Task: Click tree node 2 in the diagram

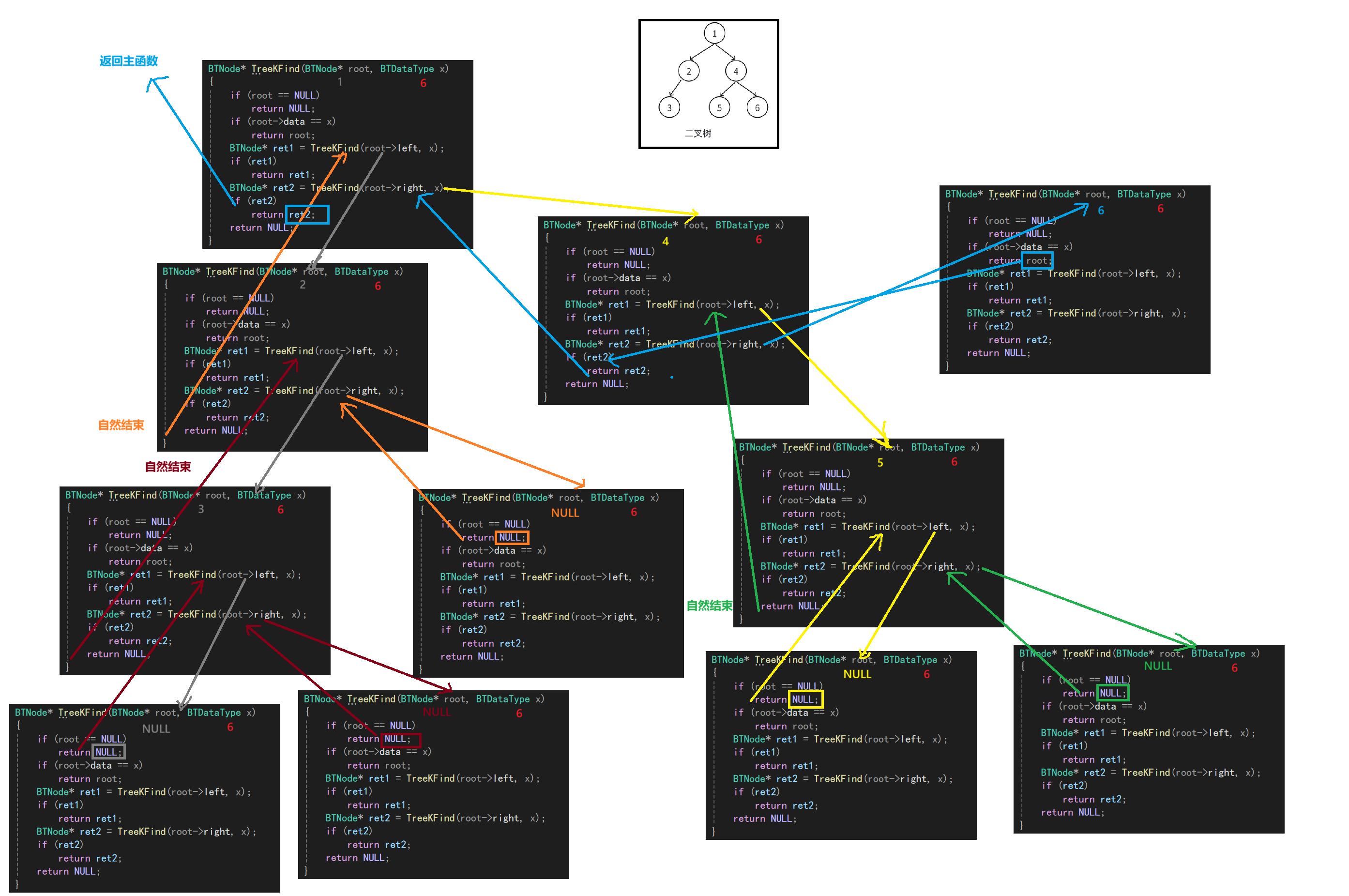Action: 688,72
